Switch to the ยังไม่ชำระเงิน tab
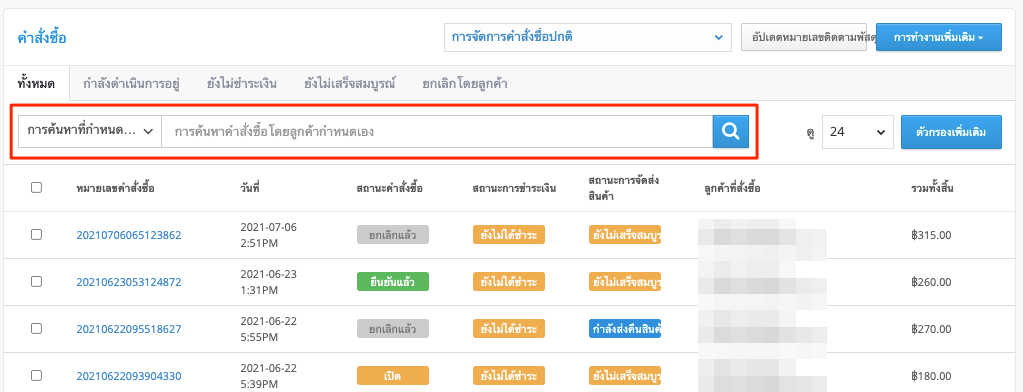Screen dimensions: 1023x392 [x=241, y=83]
